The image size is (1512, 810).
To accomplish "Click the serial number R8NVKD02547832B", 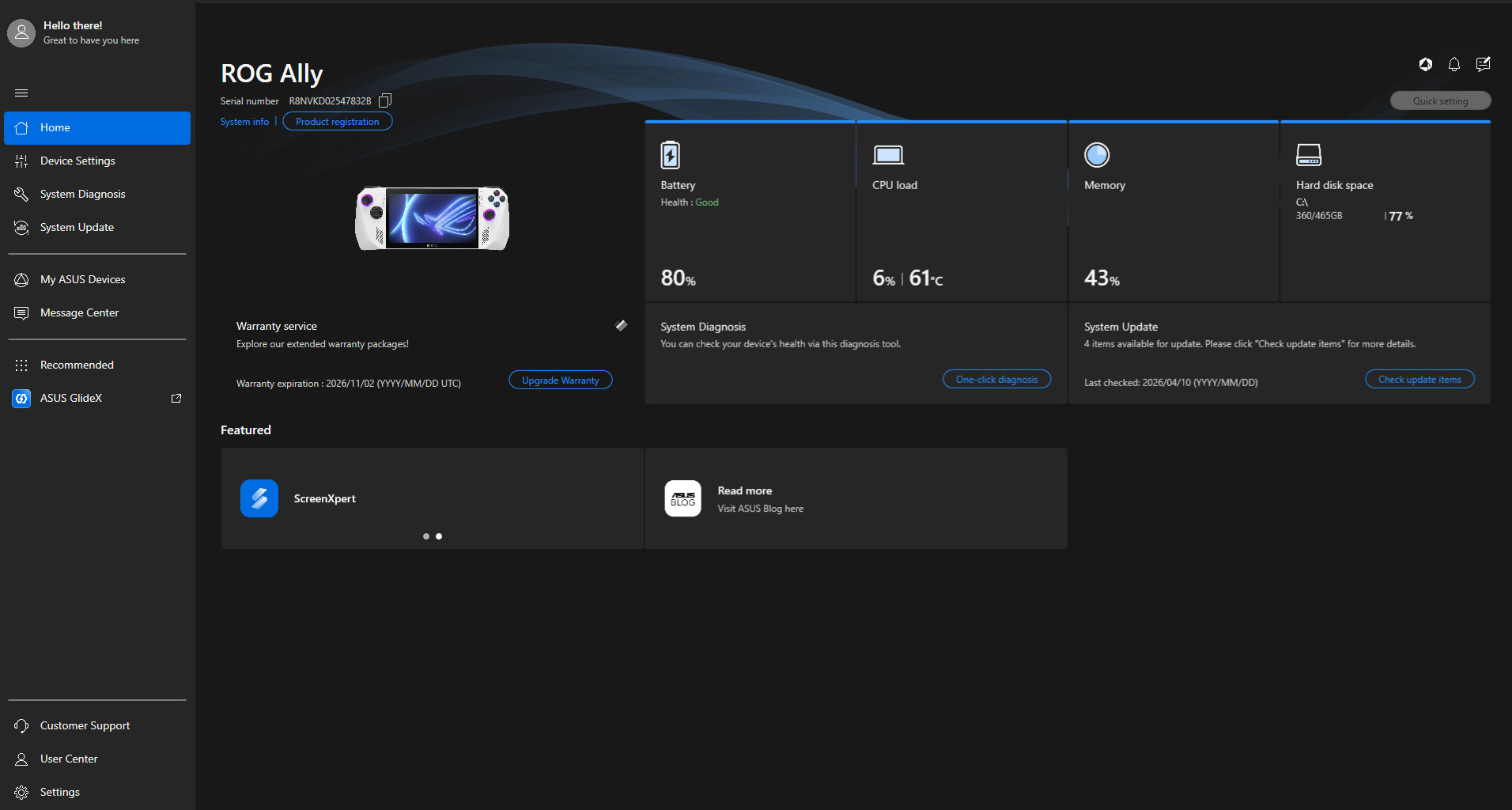I will pos(330,101).
